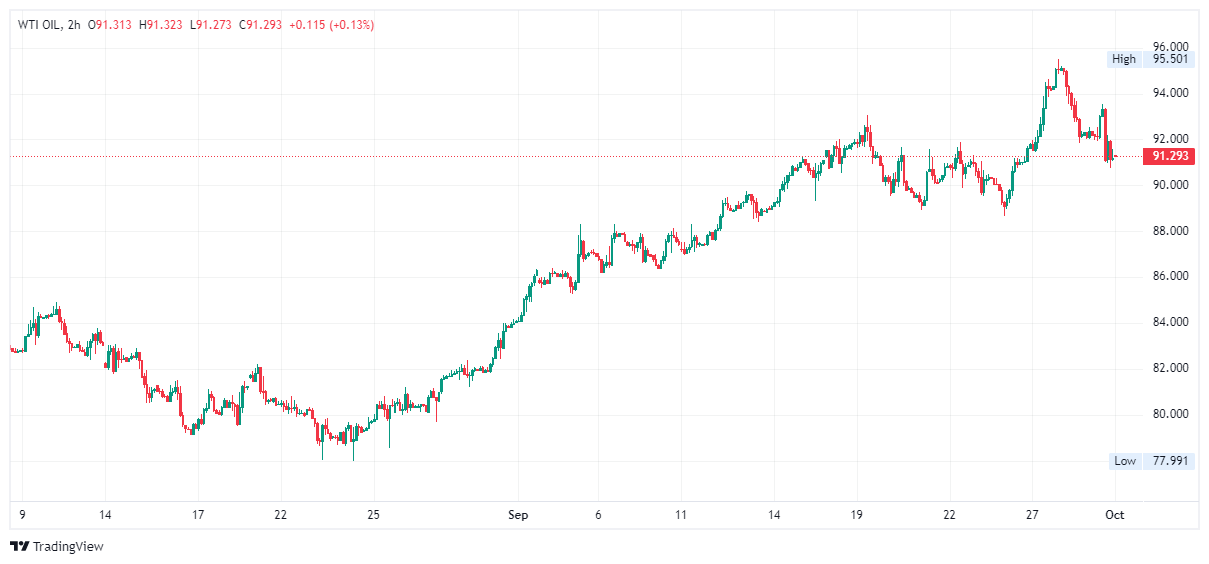Select date 9 on the time axis

click(x=22, y=515)
